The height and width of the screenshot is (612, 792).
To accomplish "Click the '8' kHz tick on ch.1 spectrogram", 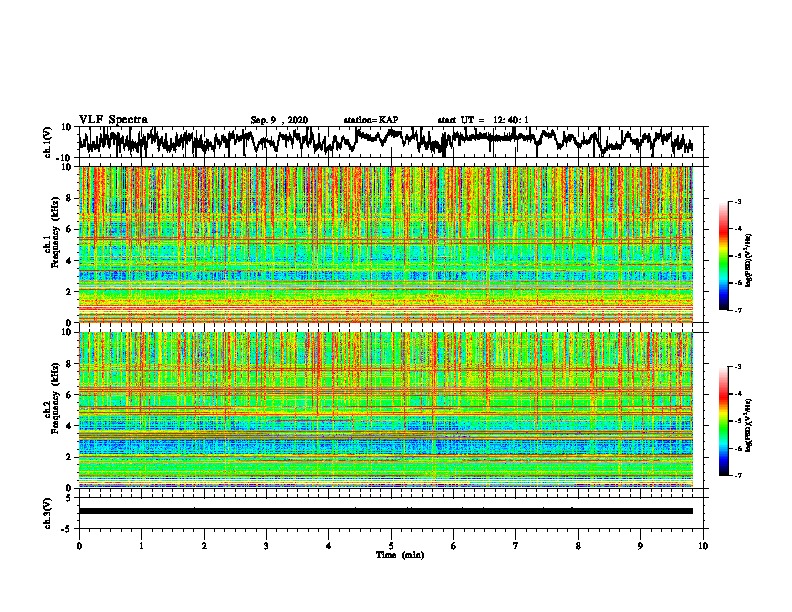I will (69, 198).
